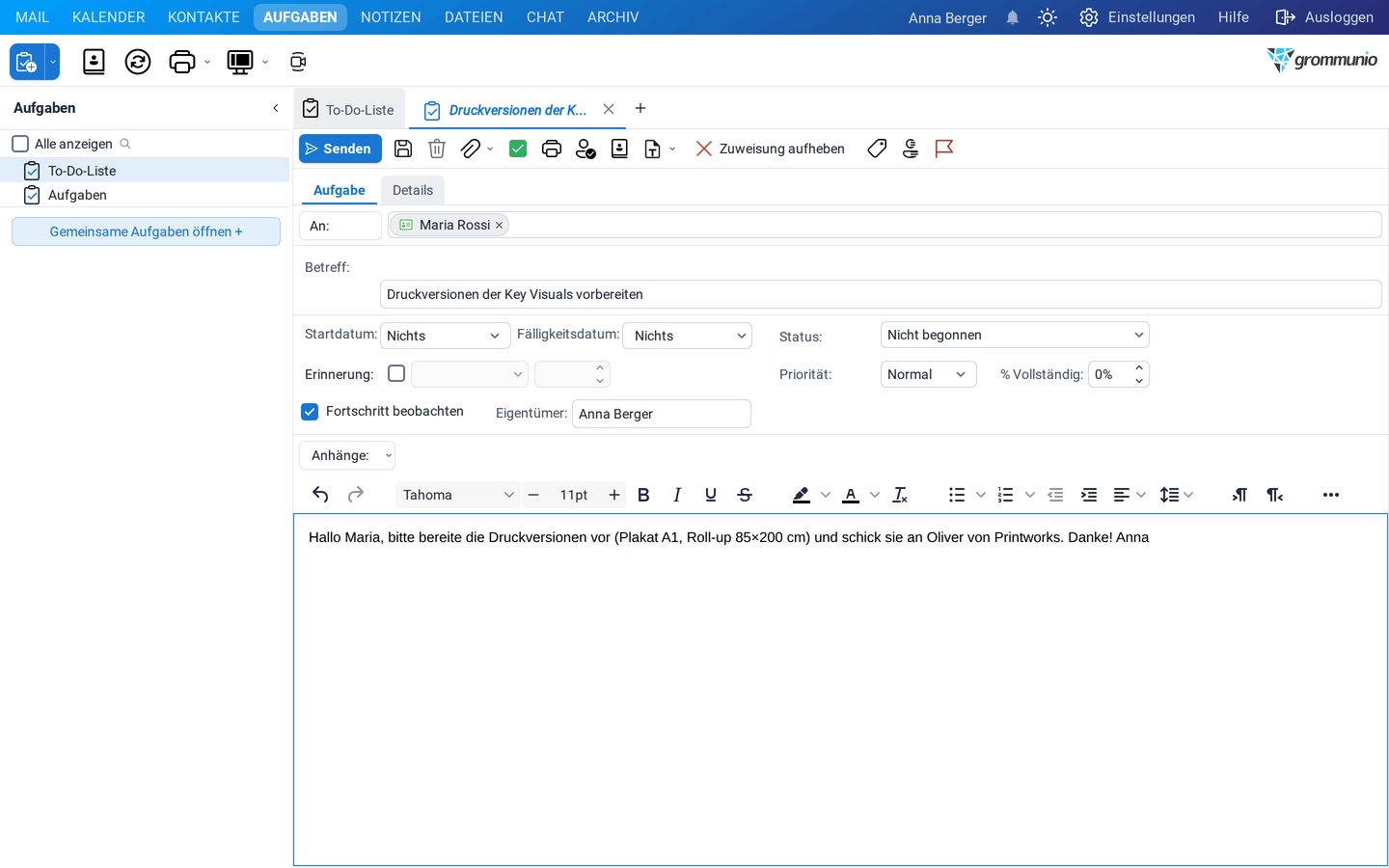Click the Ausloggen link
The width and height of the screenshot is (1389, 868).
coord(1324,17)
